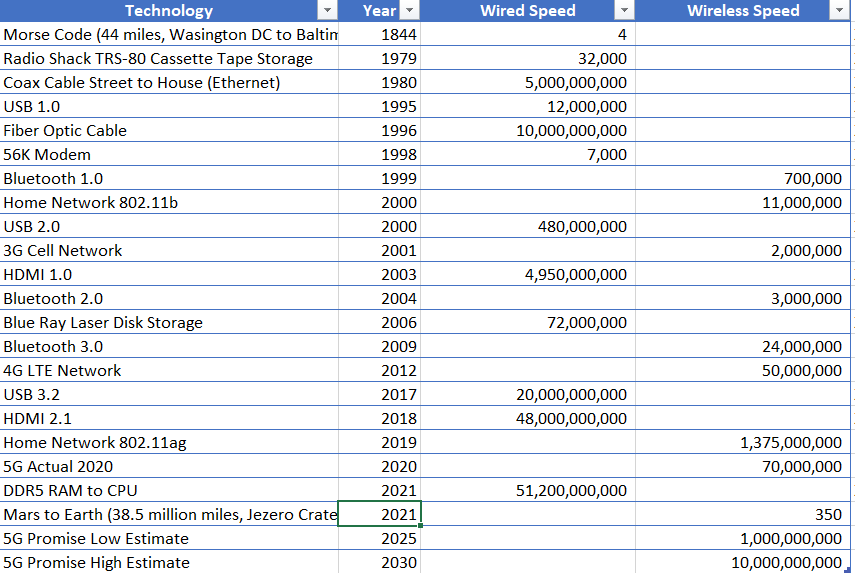This screenshot has width=855, height=573.
Task: Click the HDMI 1.0 cell
Action: (169, 274)
